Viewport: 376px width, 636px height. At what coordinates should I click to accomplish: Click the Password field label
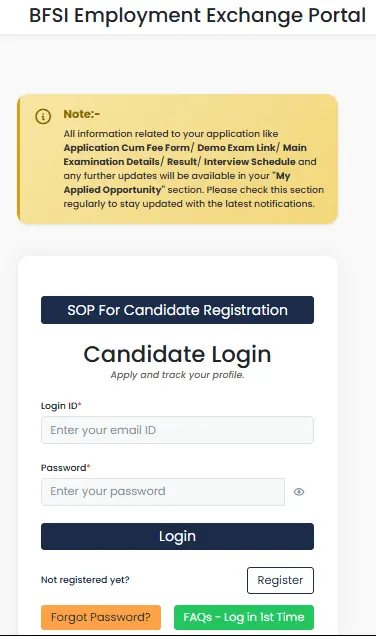[x=65, y=468]
